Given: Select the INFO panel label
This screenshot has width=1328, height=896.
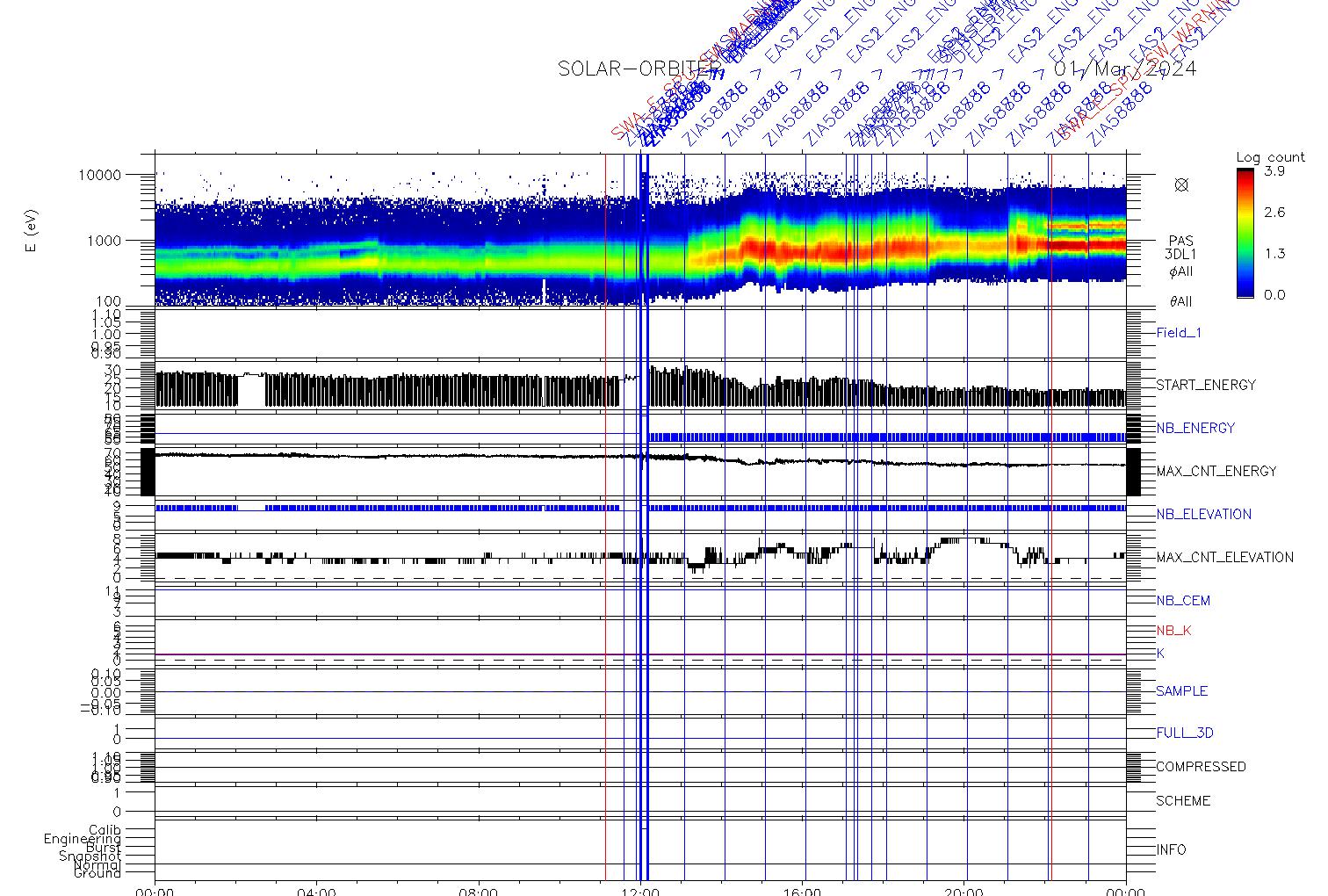Looking at the screenshot, I should coord(1171,850).
